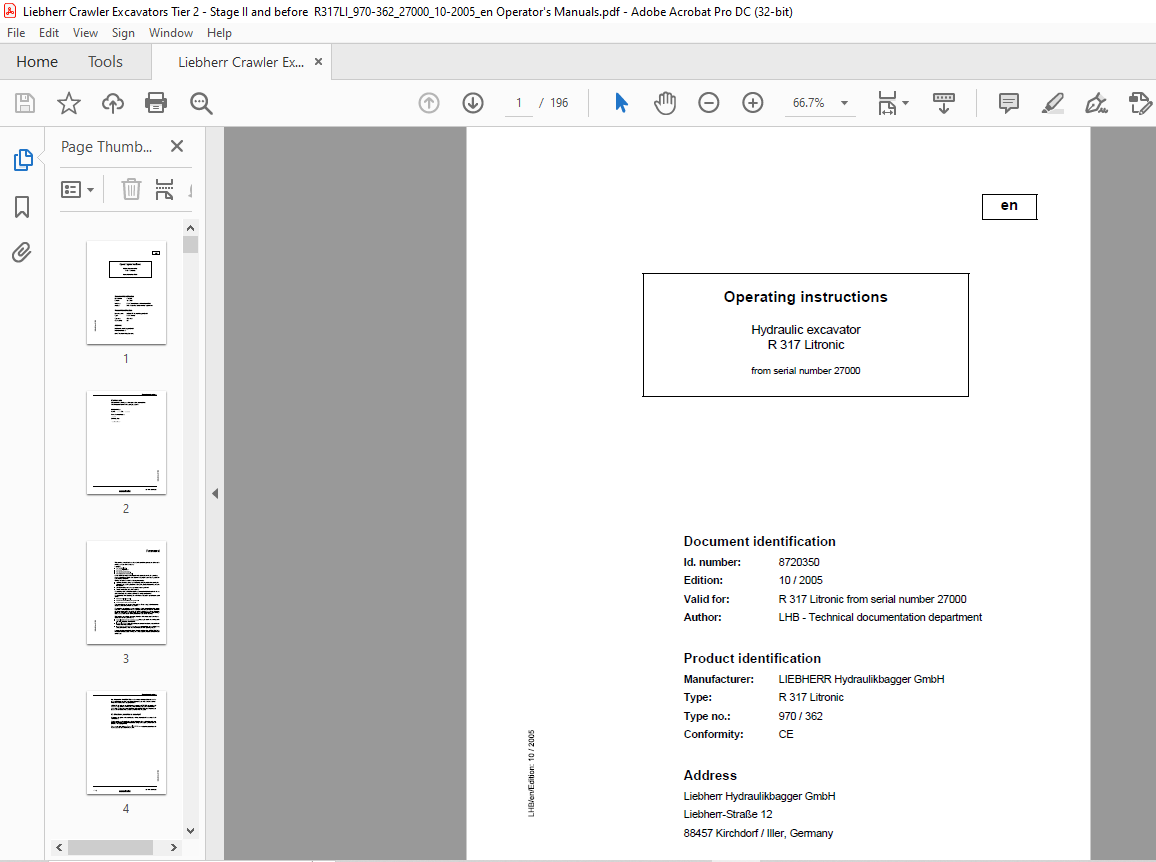
Task: Select the Highlight text tool
Action: tap(1053, 103)
